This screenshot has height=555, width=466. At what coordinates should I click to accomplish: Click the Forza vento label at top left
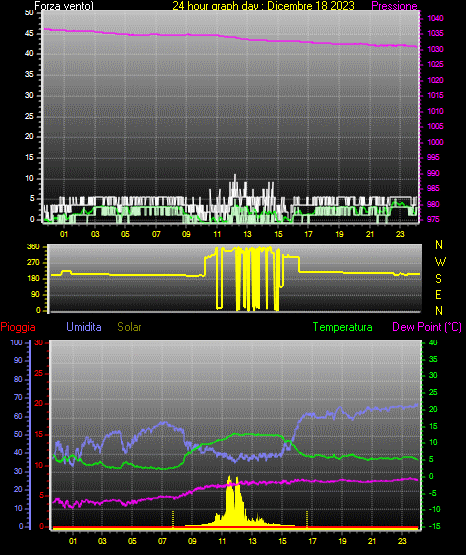coord(64,6)
